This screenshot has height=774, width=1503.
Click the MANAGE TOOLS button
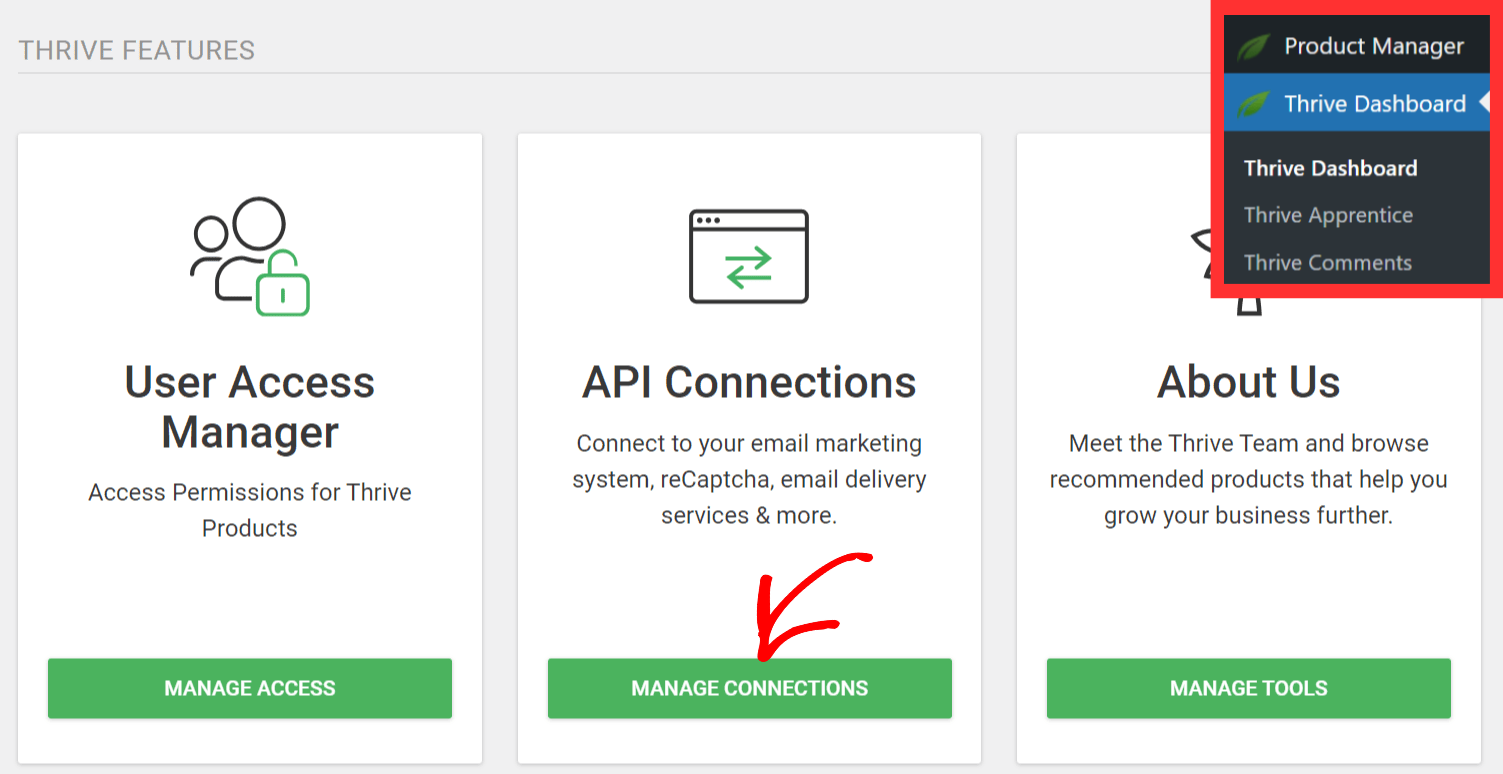(1249, 688)
